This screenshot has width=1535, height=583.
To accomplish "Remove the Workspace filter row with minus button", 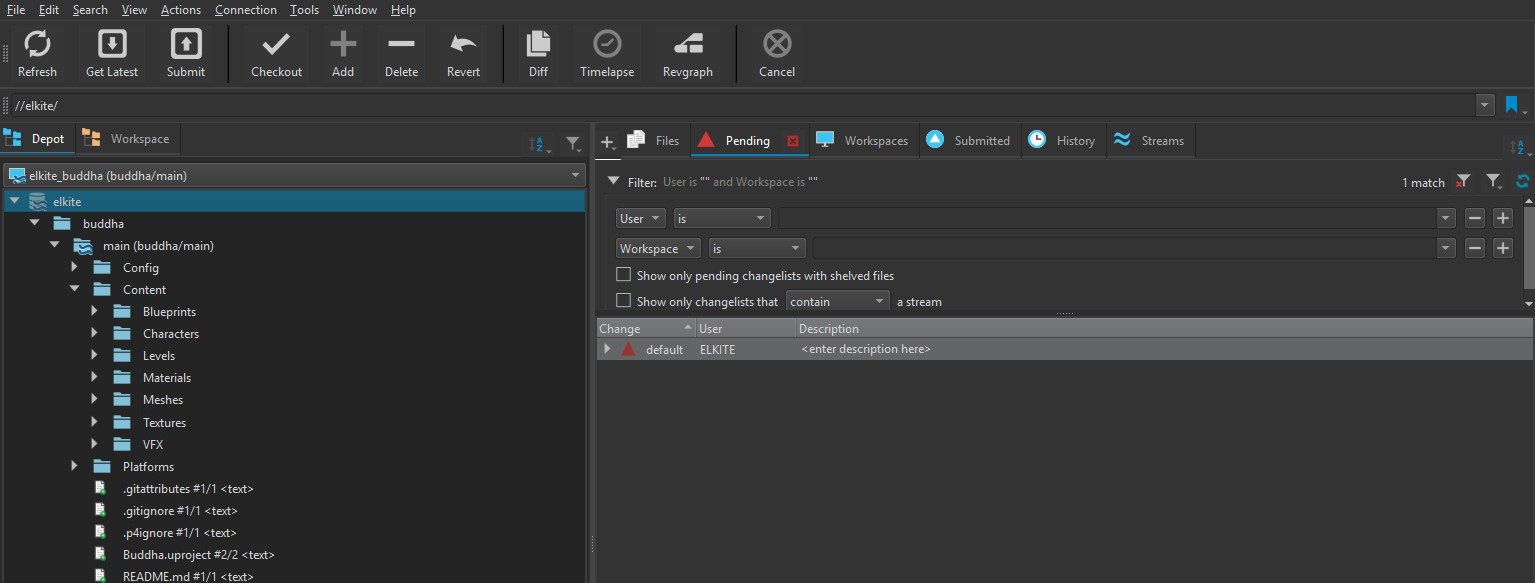I will [1474, 248].
